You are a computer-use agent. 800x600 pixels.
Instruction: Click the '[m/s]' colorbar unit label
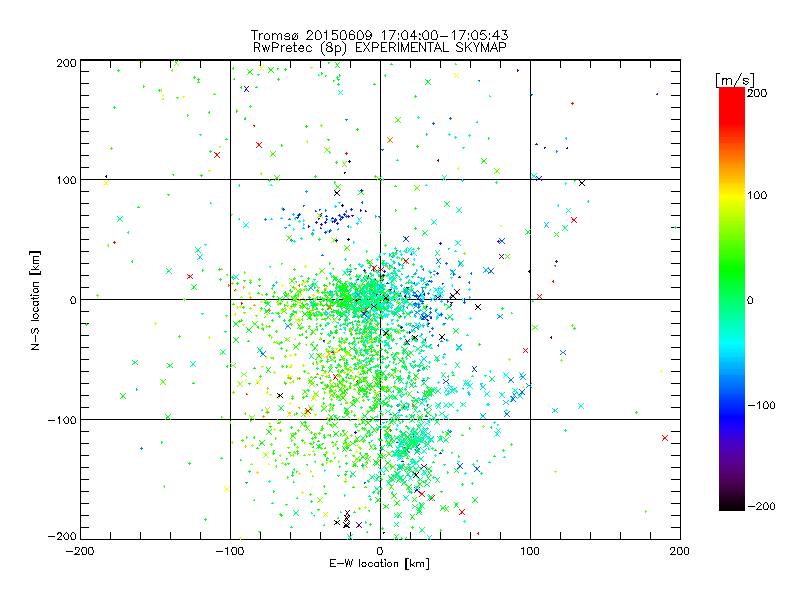735,80
